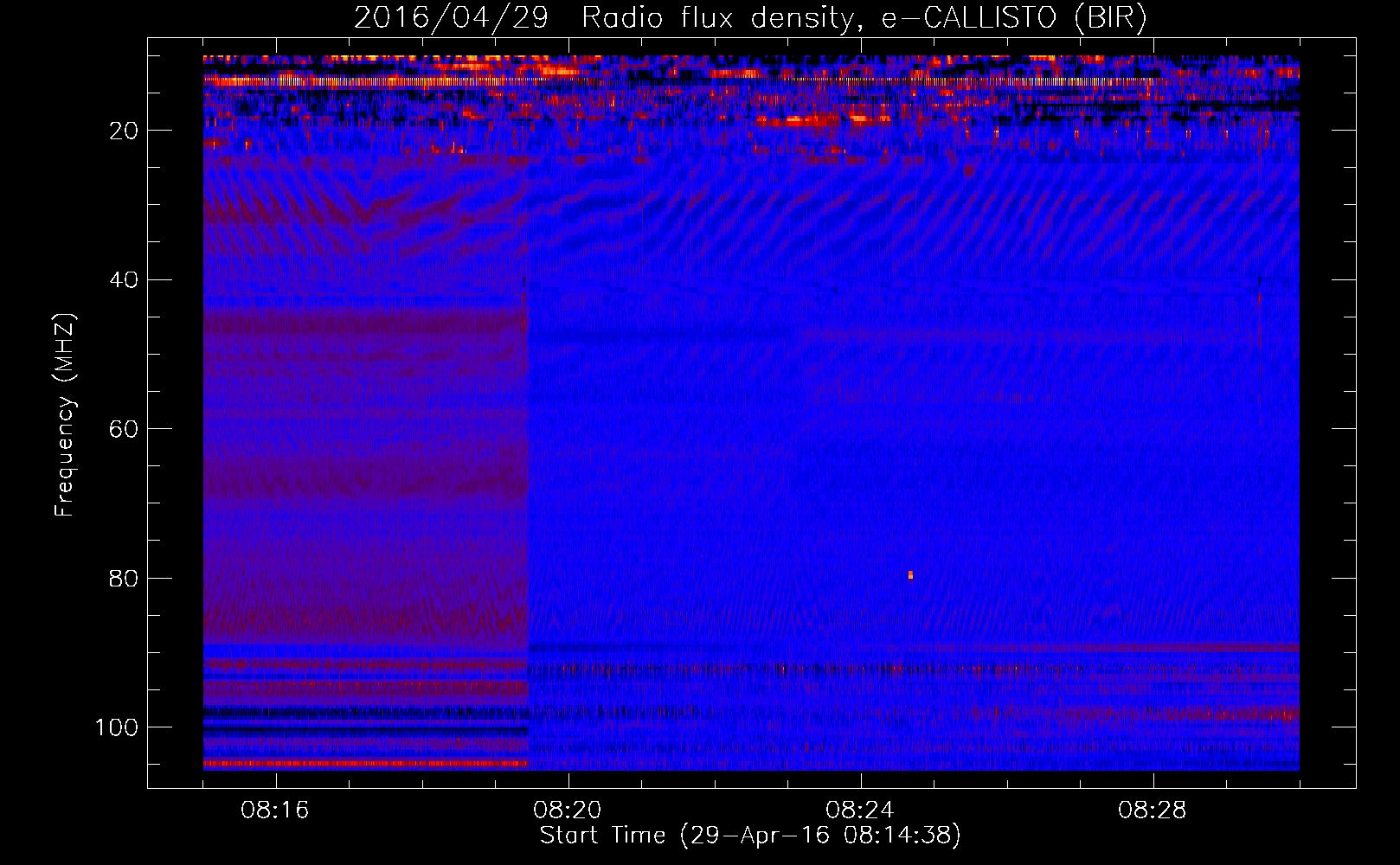Screen dimensions: 1400x865
Task: Click the 40 frequency tick label
Action: pyautogui.click(x=125, y=280)
